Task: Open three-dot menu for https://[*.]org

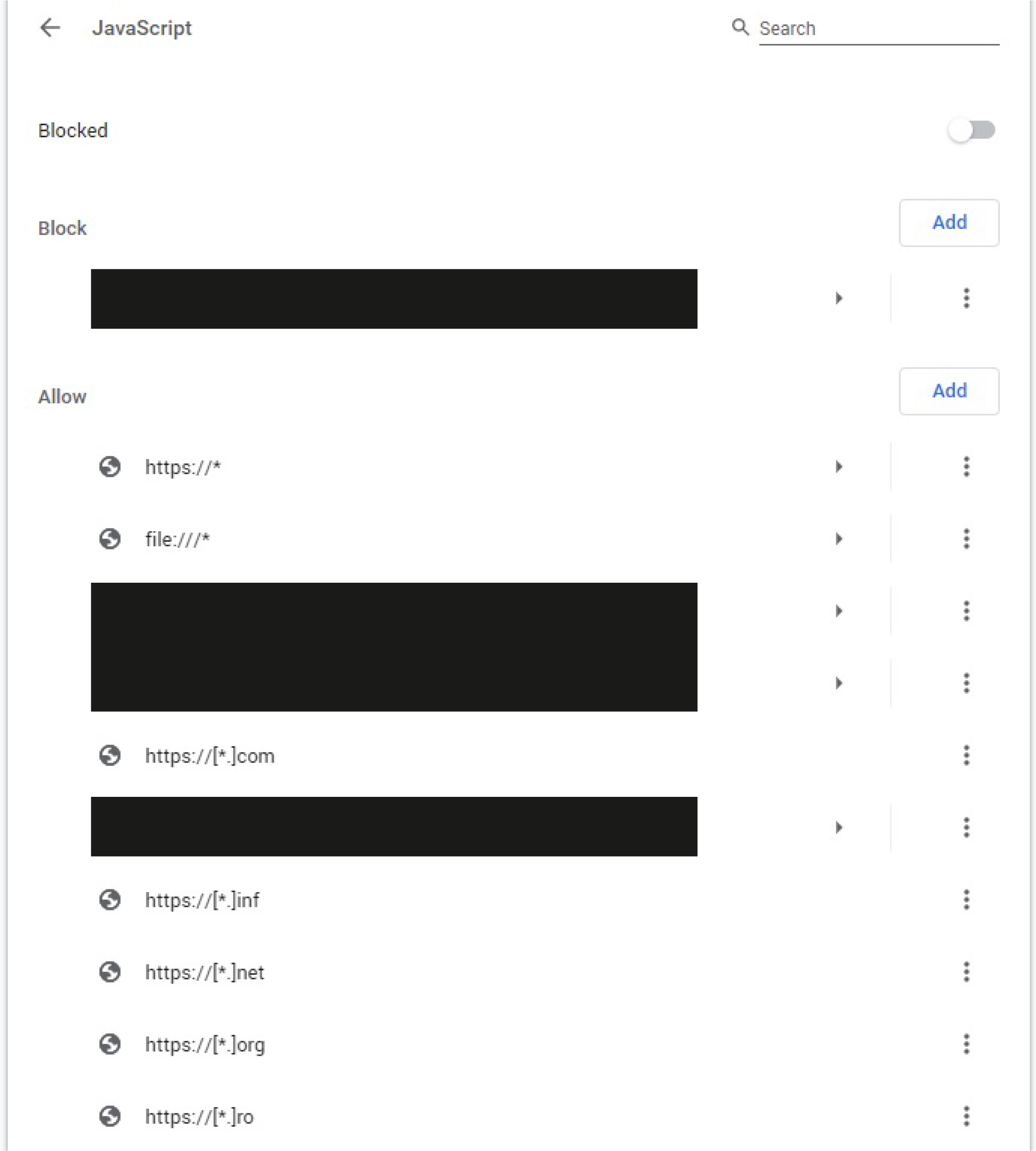Action: coord(966,1045)
